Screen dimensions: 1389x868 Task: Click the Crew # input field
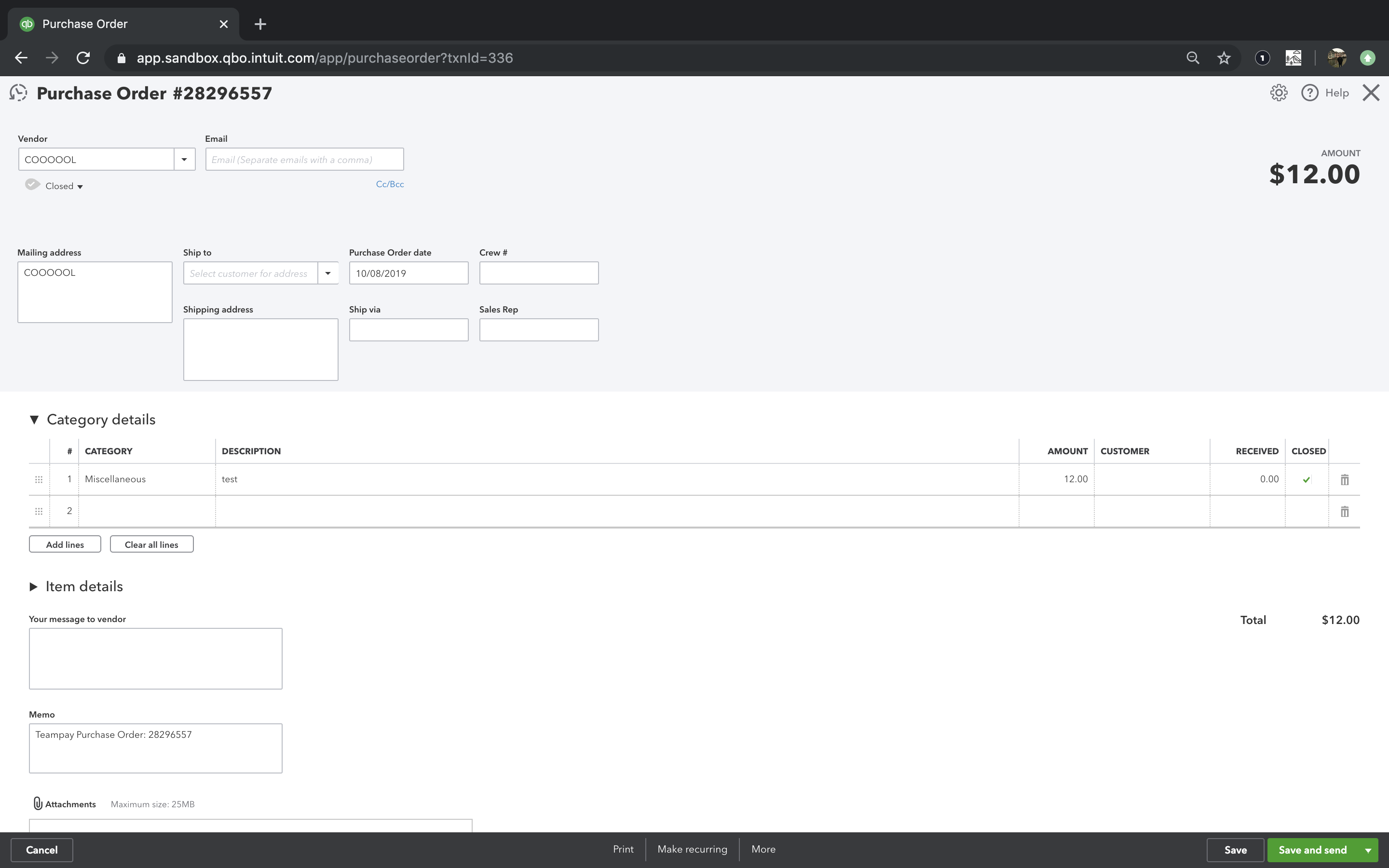[x=539, y=273]
